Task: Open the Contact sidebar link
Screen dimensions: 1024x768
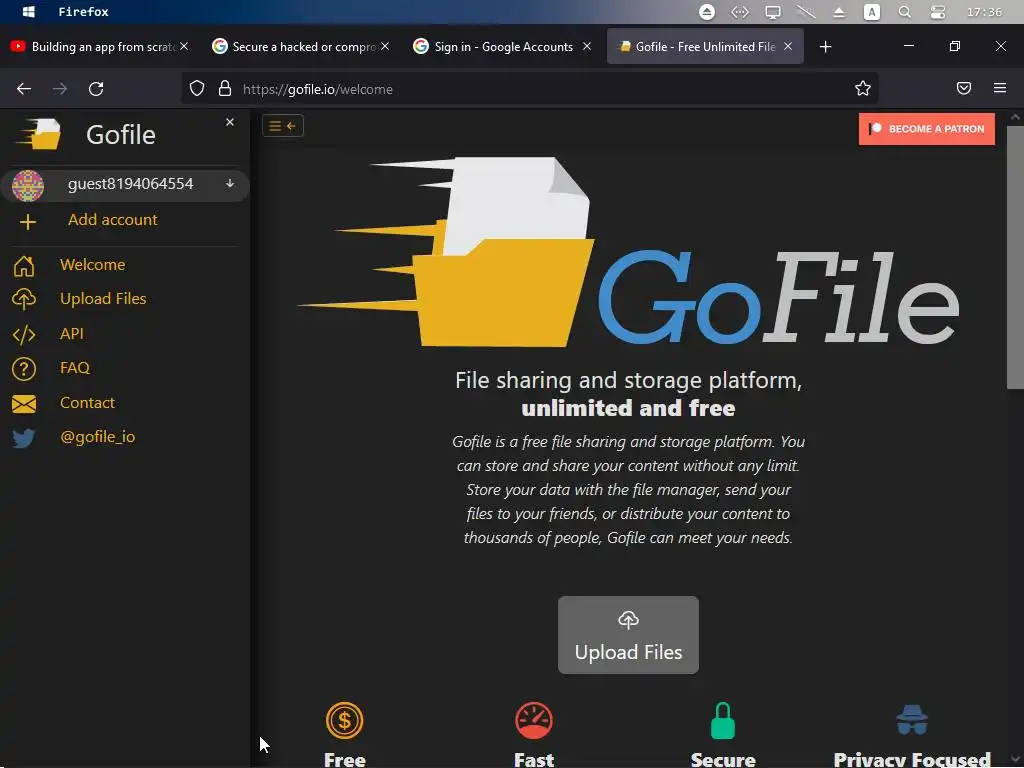Action: pyautogui.click(x=88, y=403)
